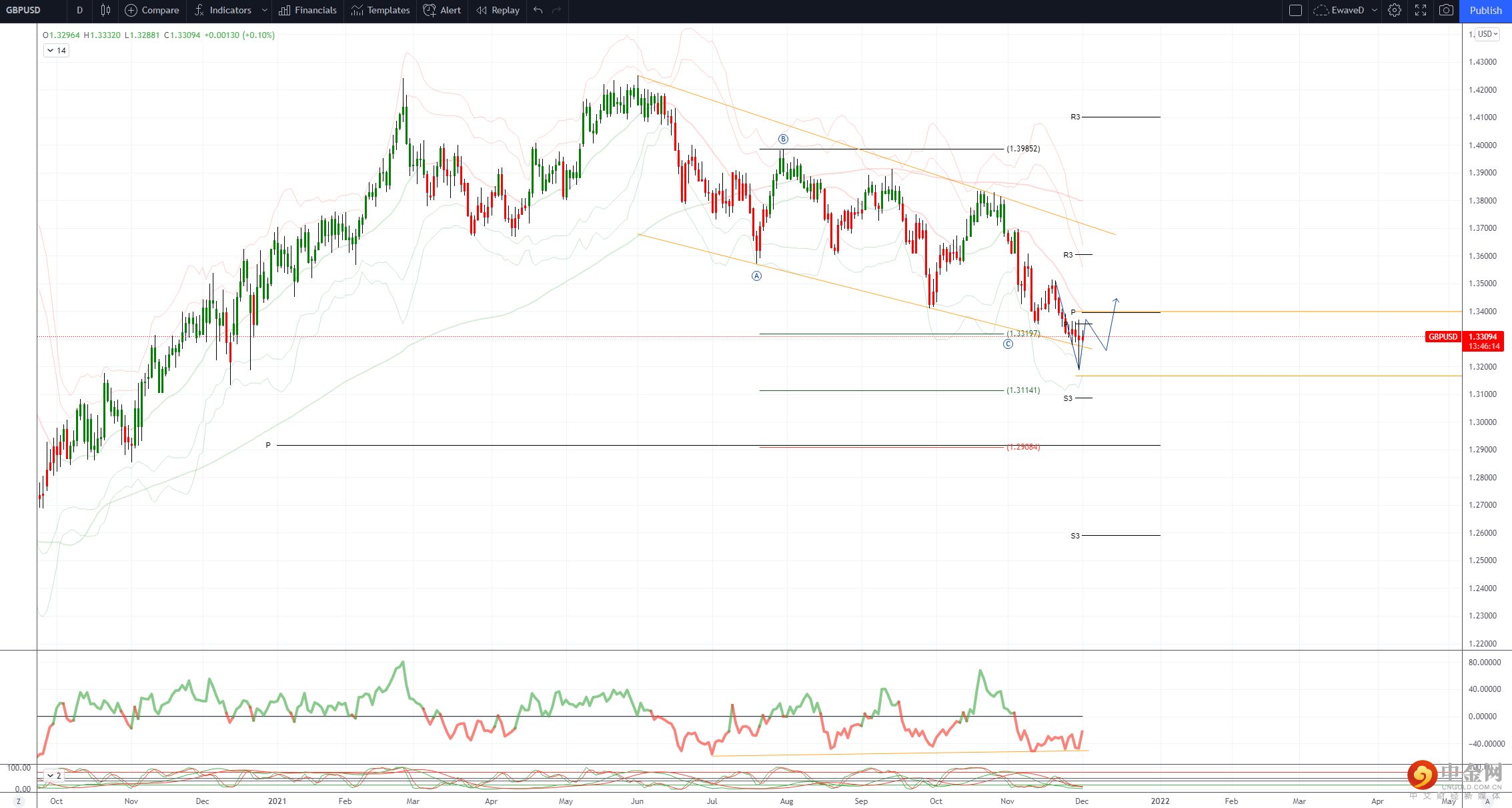Enter fullscreen mode with the expand icon
The height and width of the screenshot is (808, 1512).
click(x=1421, y=10)
